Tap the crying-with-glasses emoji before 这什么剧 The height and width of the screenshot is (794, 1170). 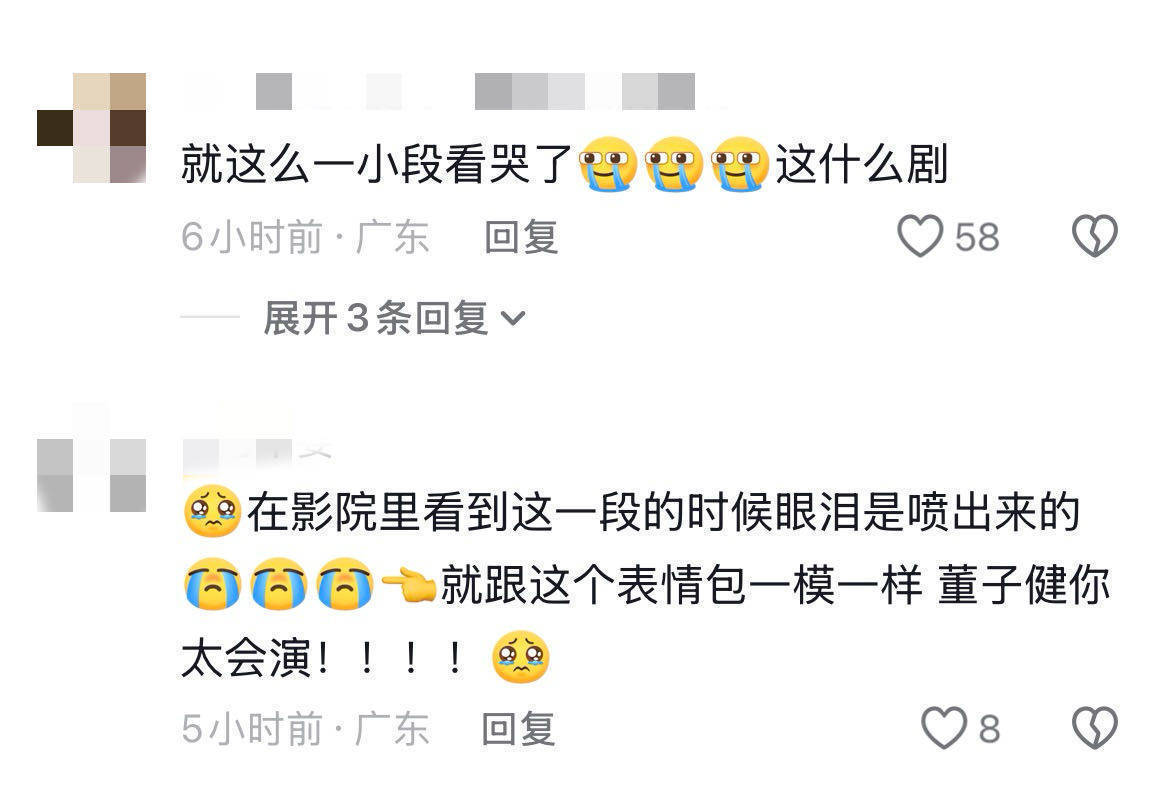(x=740, y=164)
